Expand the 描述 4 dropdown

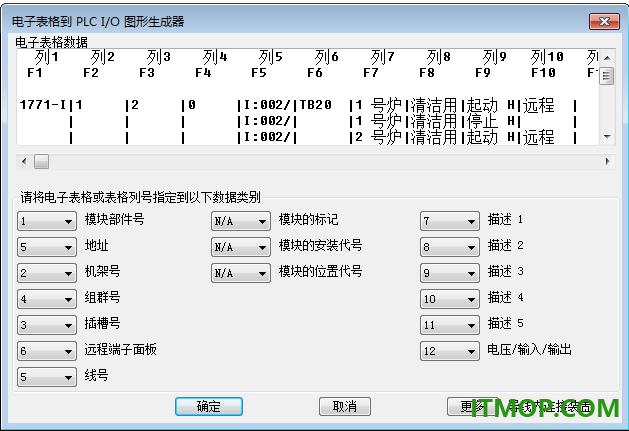coord(450,299)
